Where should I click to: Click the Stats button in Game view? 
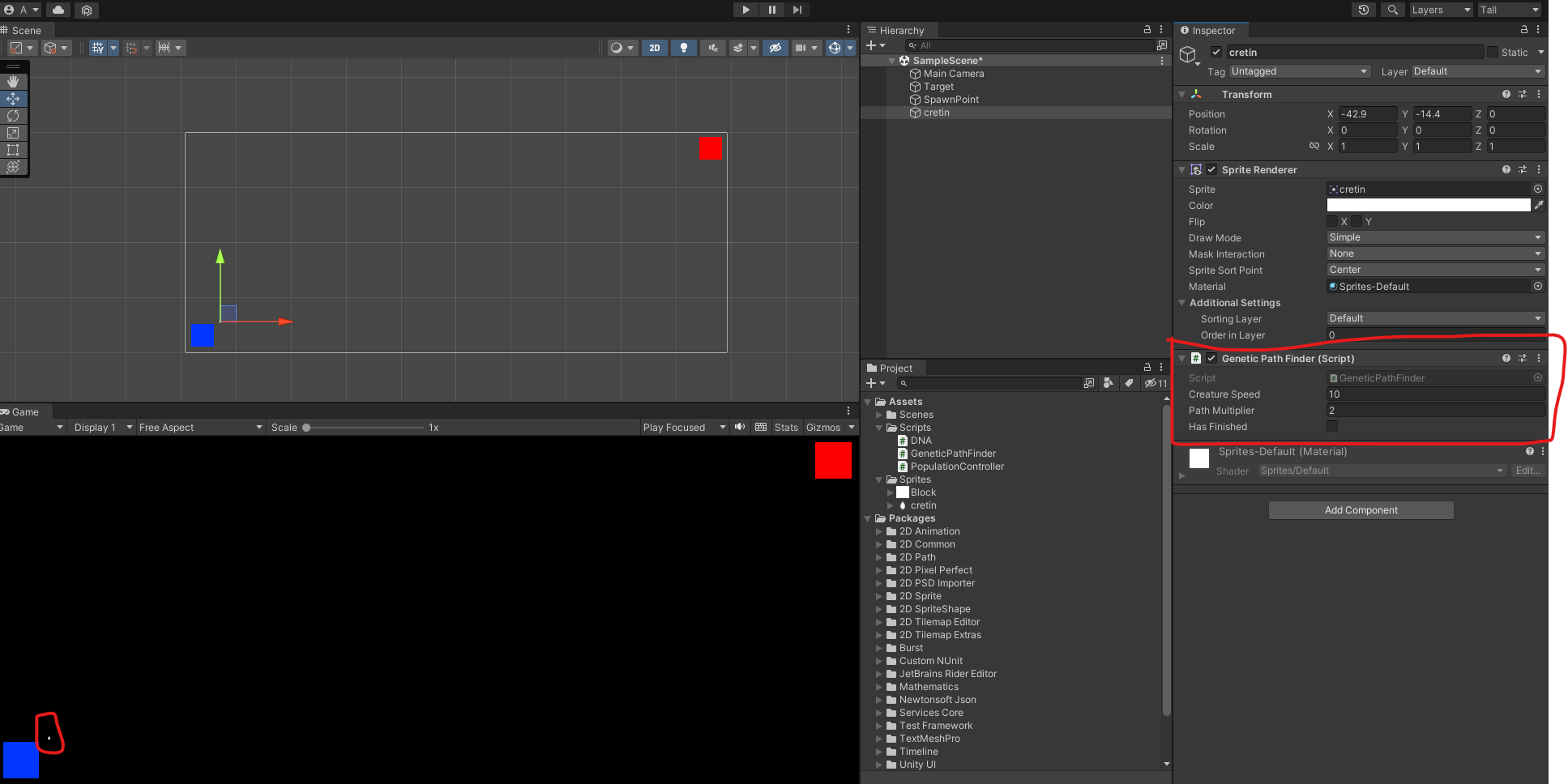(786, 428)
